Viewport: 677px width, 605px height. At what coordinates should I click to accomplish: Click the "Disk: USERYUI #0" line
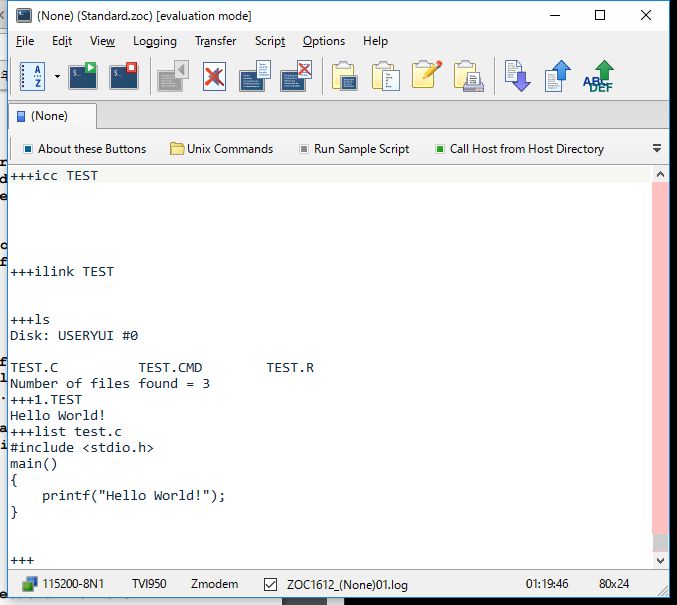click(x=74, y=336)
